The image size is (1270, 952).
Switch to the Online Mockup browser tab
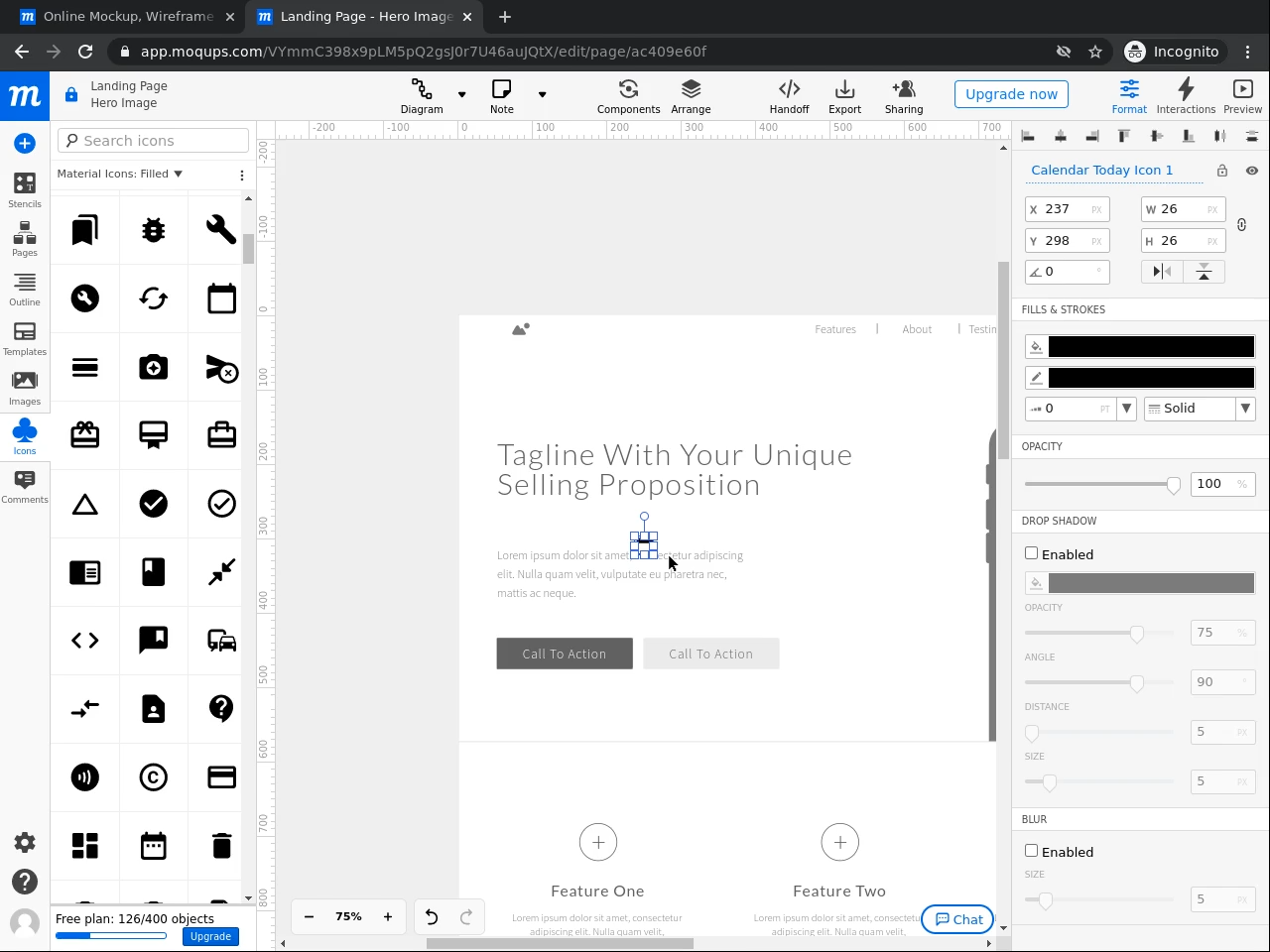point(127,17)
